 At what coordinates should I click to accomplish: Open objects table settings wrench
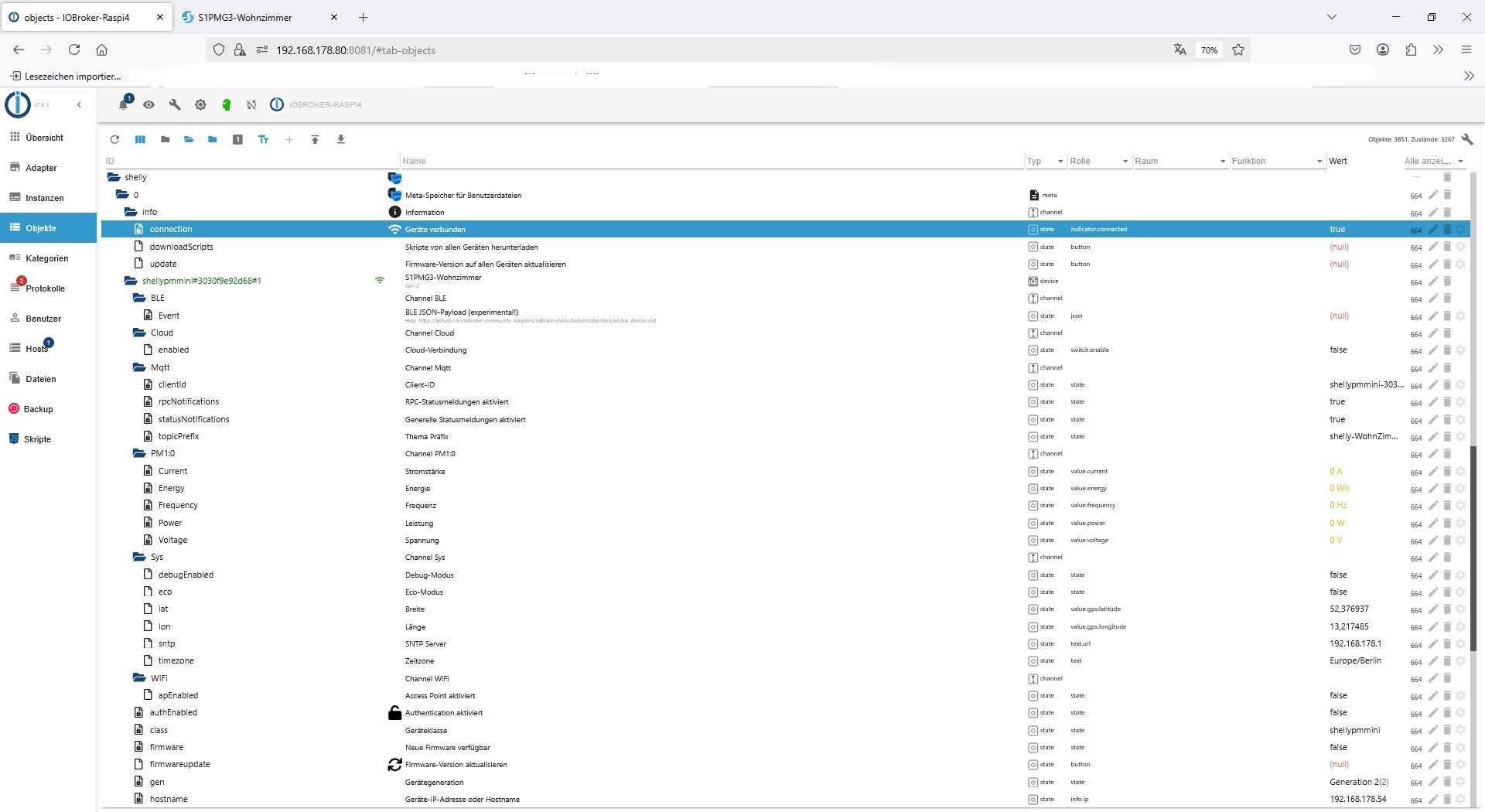1467,139
